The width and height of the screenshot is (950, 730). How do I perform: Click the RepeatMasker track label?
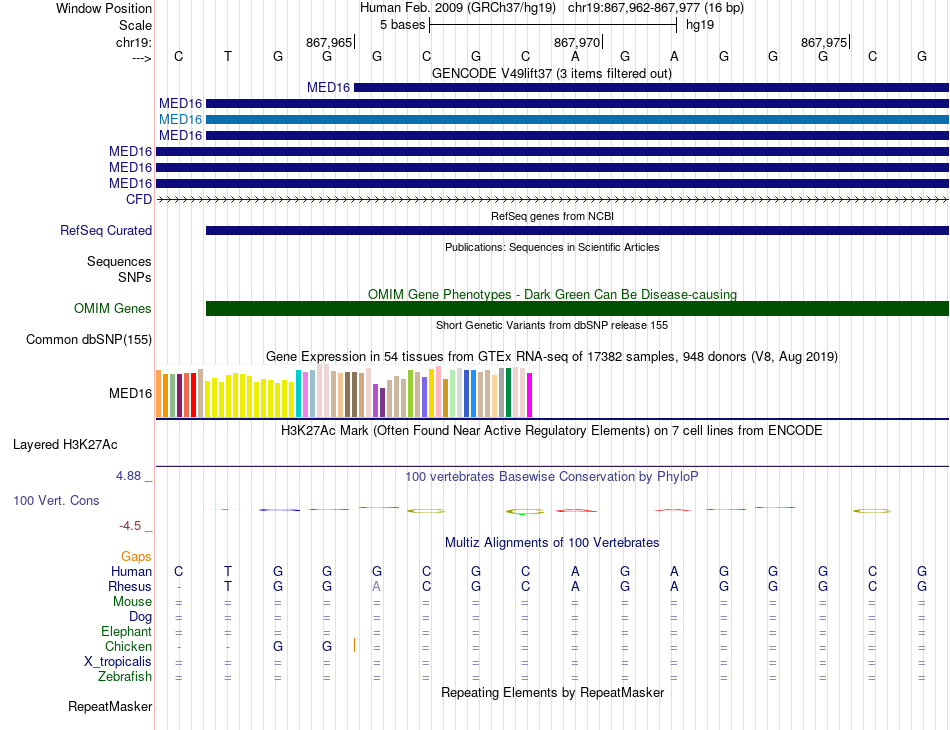110,706
